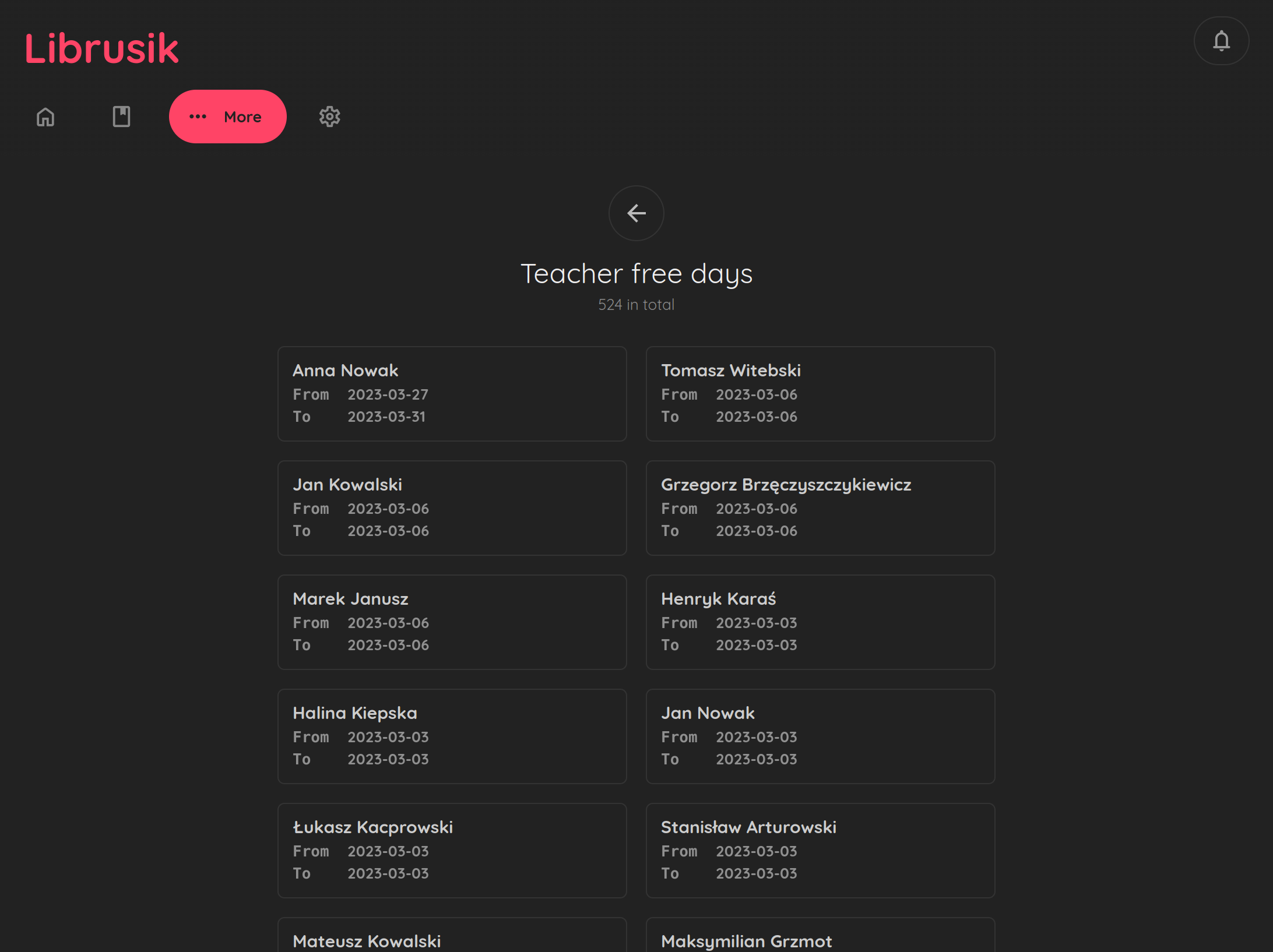The height and width of the screenshot is (952, 1273).
Task: Select the Tomasz Witebski card
Action: tap(820, 394)
